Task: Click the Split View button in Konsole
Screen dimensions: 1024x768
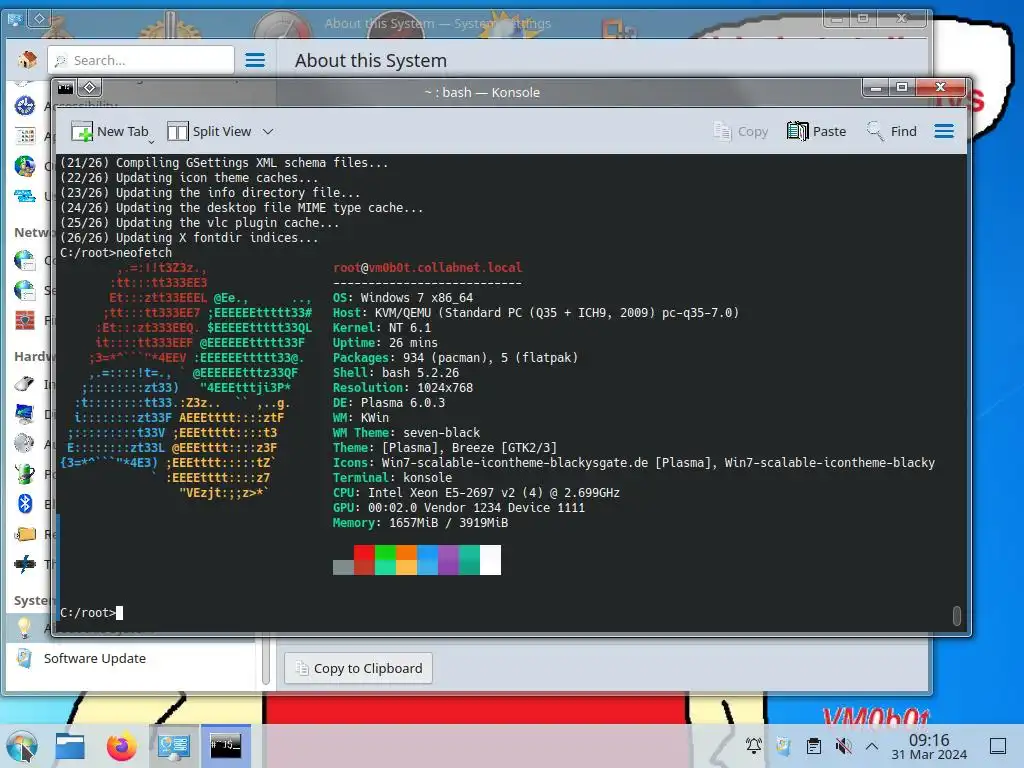Action: click(x=209, y=131)
